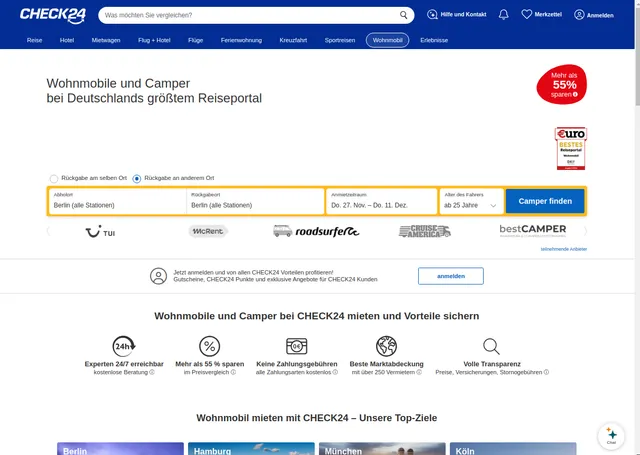The width and height of the screenshot is (640, 455).
Task: Click the TUI provider logo
Action: pyautogui.click(x=100, y=232)
